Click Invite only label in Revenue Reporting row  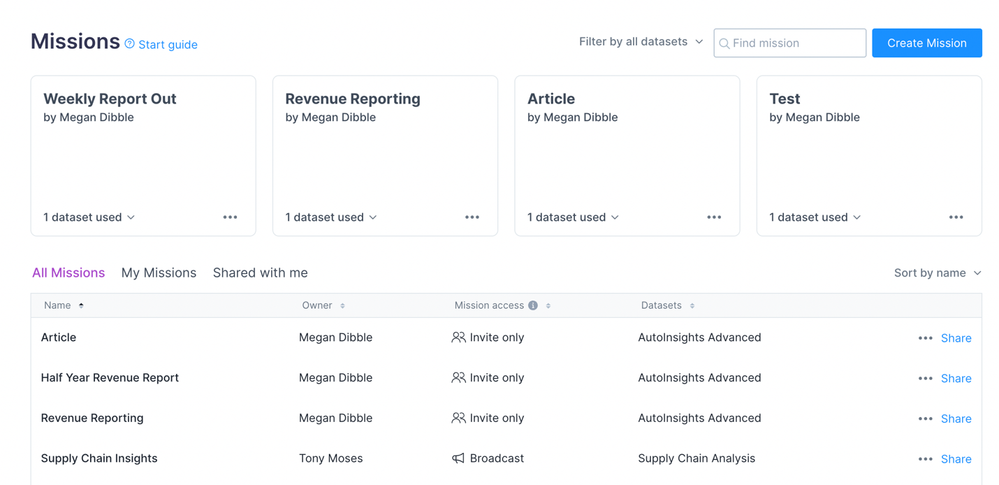click(497, 418)
